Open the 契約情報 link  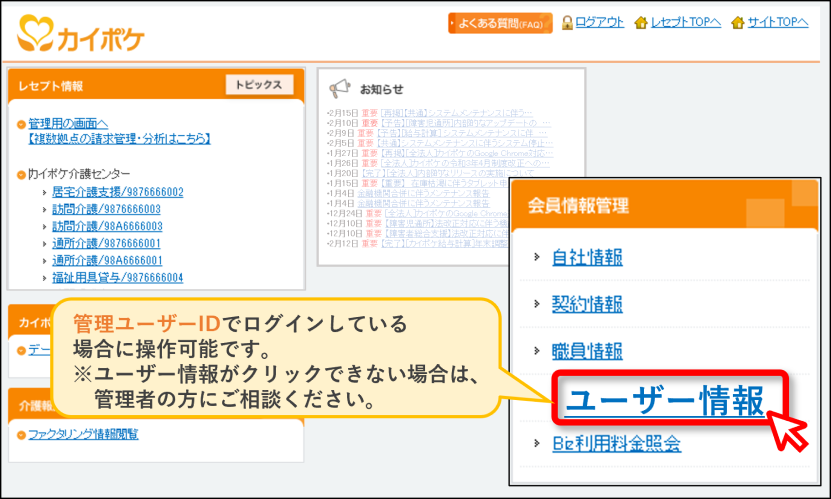coord(587,304)
